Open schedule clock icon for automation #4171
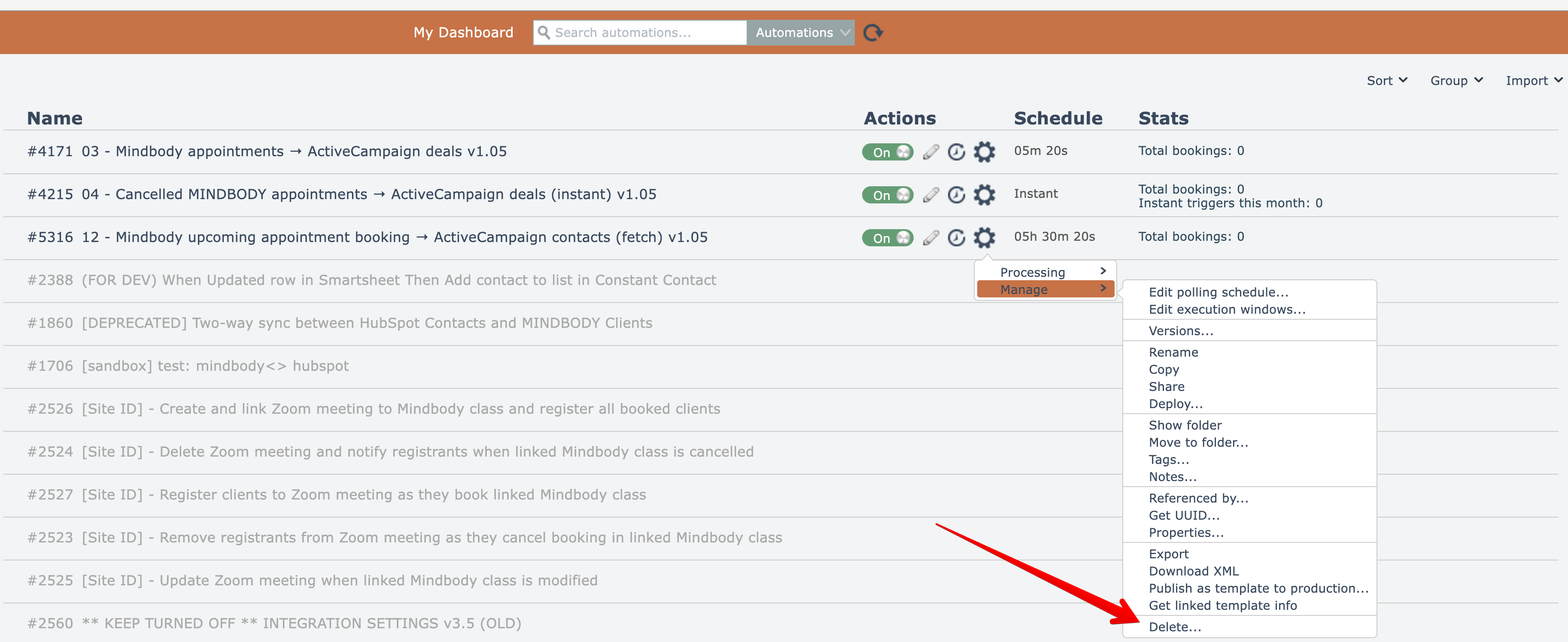The height and width of the screenshot is (642, 1568). click(956, 151)
